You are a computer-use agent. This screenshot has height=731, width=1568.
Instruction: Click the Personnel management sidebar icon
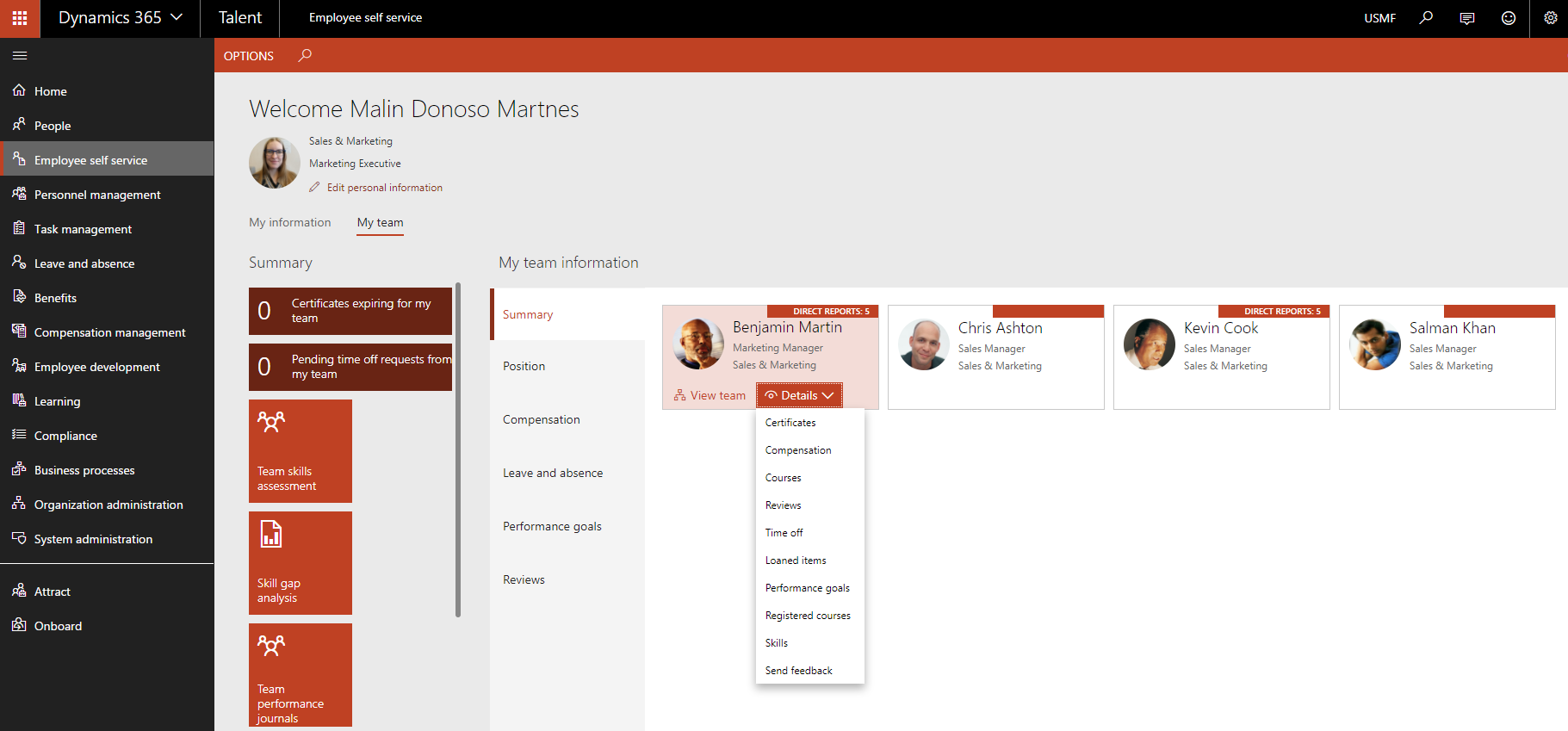pos(19,194)
